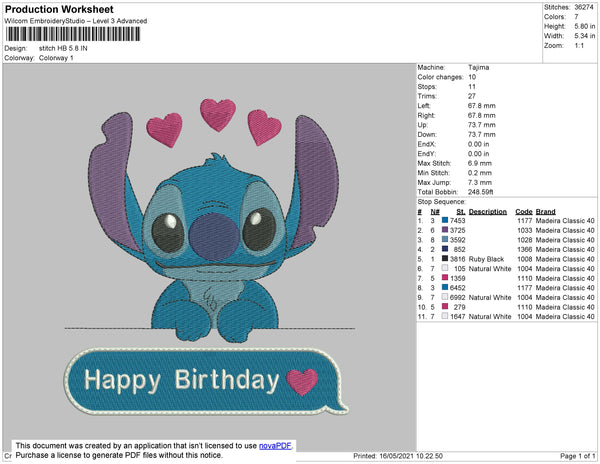The image size is (600, 464).
Task: Click the 'Stop Sequence:' label
Action: click(442, 202)
